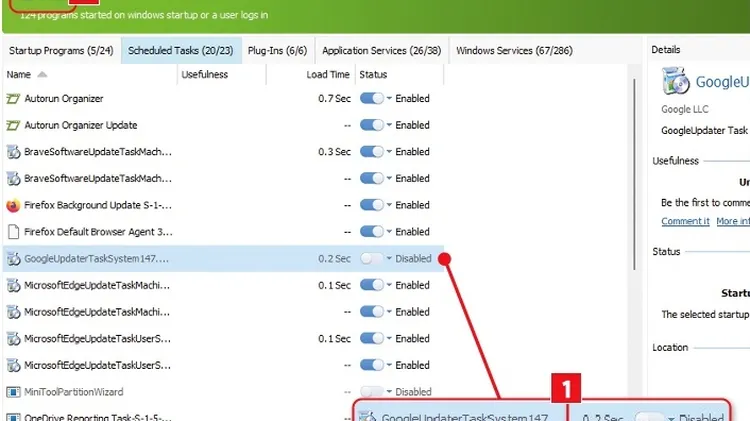Click the GoogleUpdaterTaskSystem147 row icon
Viewport: 750px width, 421px height.
pyautogui.click(x=14, y=259)
